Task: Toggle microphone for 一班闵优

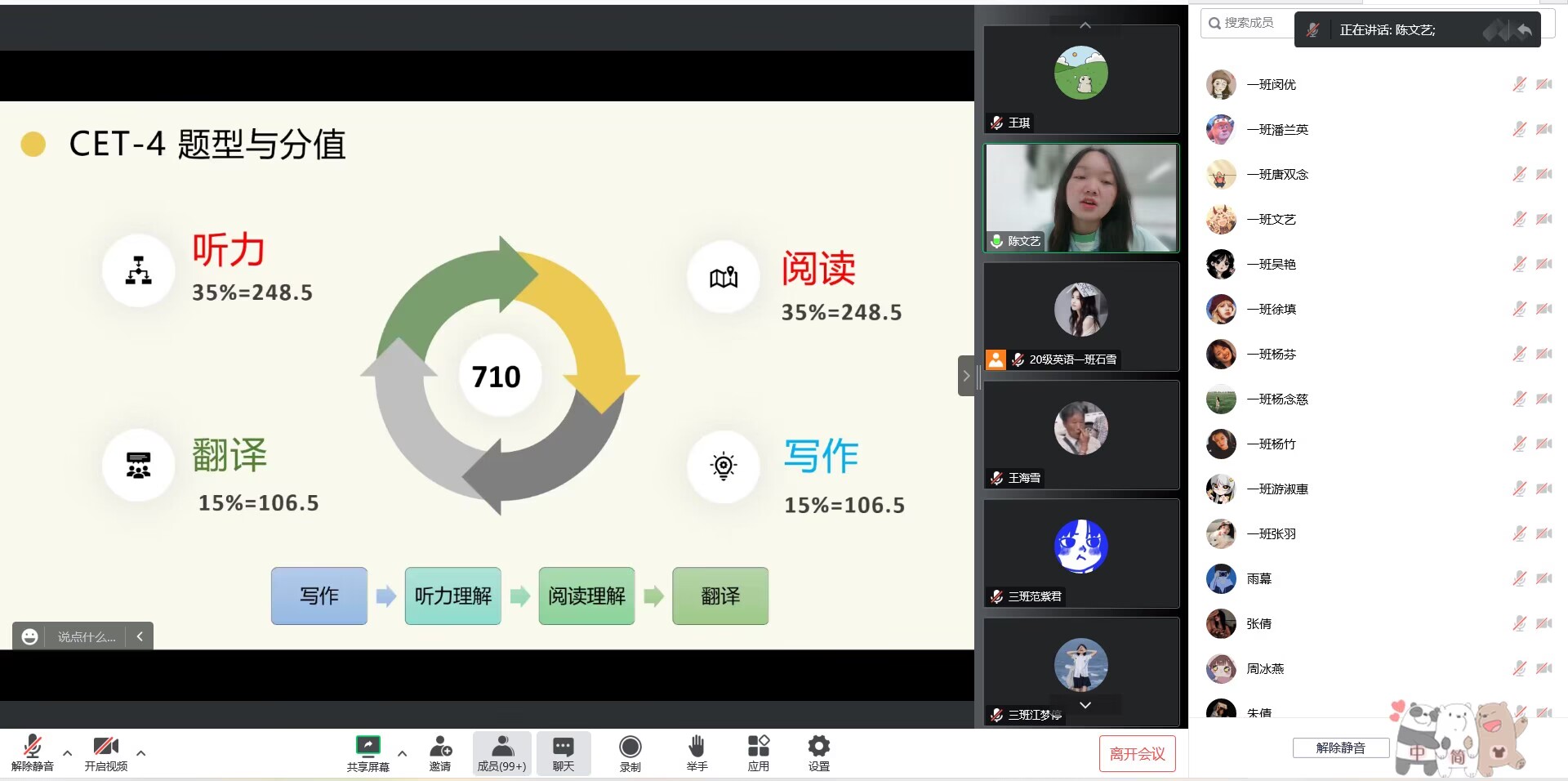Action: tap(1519, 84)
